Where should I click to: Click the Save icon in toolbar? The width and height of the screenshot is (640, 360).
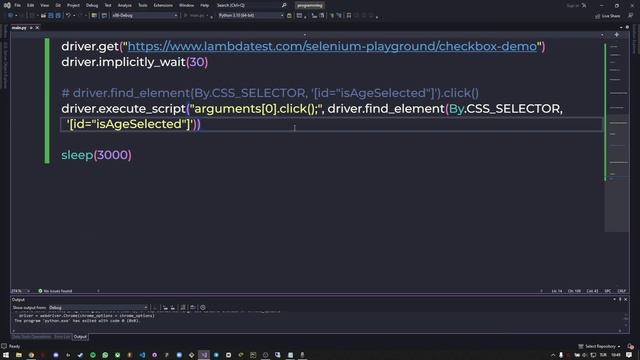(51, 16)
